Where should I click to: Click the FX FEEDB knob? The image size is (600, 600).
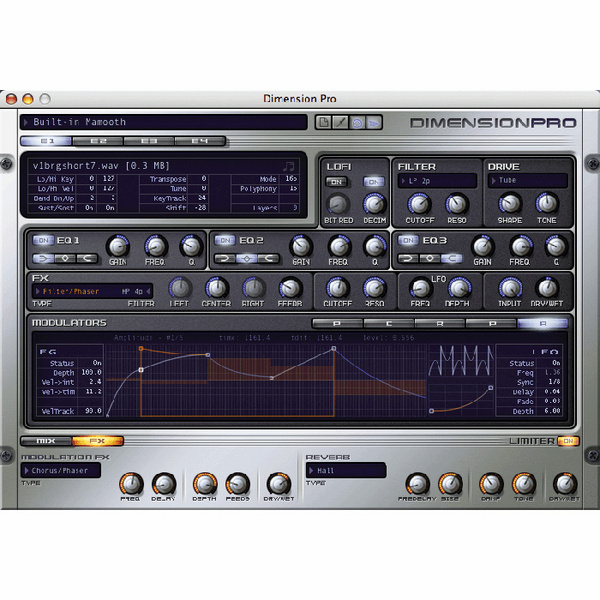(x=290, y=288)
